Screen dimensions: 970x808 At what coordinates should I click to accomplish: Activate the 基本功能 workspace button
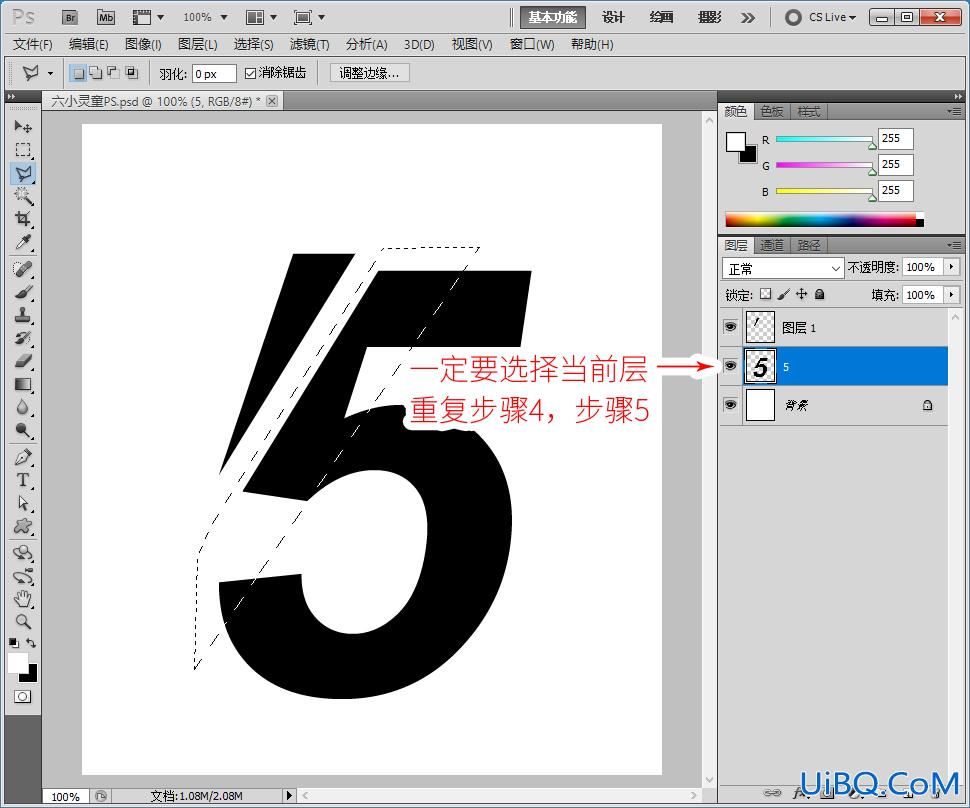coord(552,17)
